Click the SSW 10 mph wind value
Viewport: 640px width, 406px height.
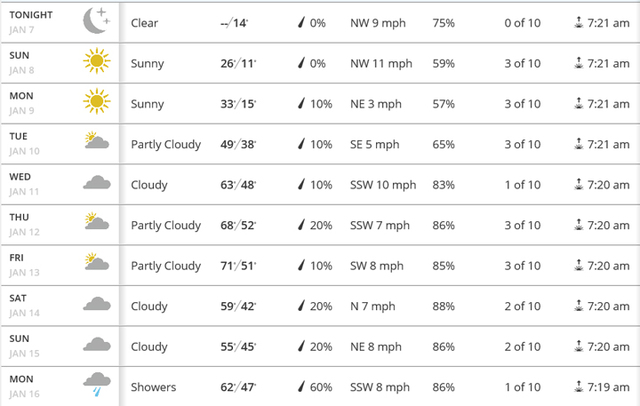(x=383, y=185)
